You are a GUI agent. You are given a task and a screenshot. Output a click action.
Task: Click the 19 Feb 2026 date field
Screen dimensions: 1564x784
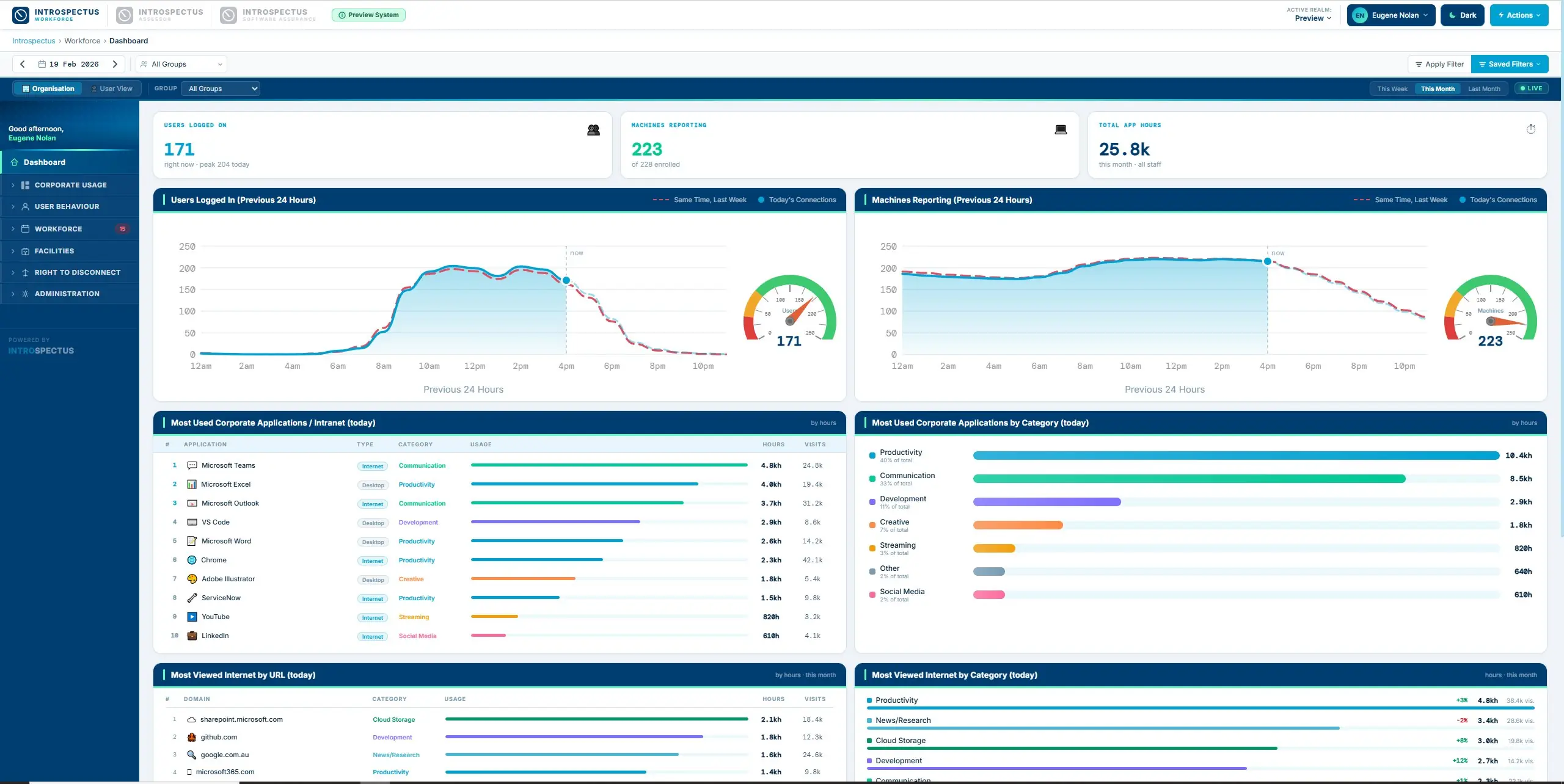tap(68, 64)
